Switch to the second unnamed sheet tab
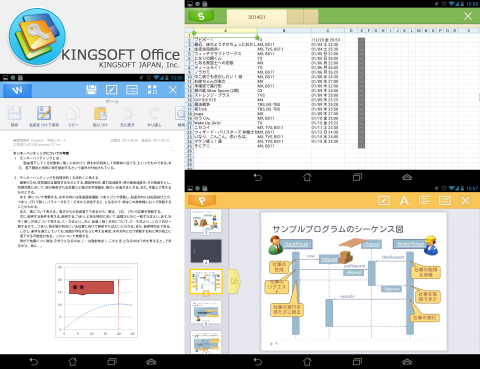Image resolution: width=480 pixels, height=369 pixels. 295,17
